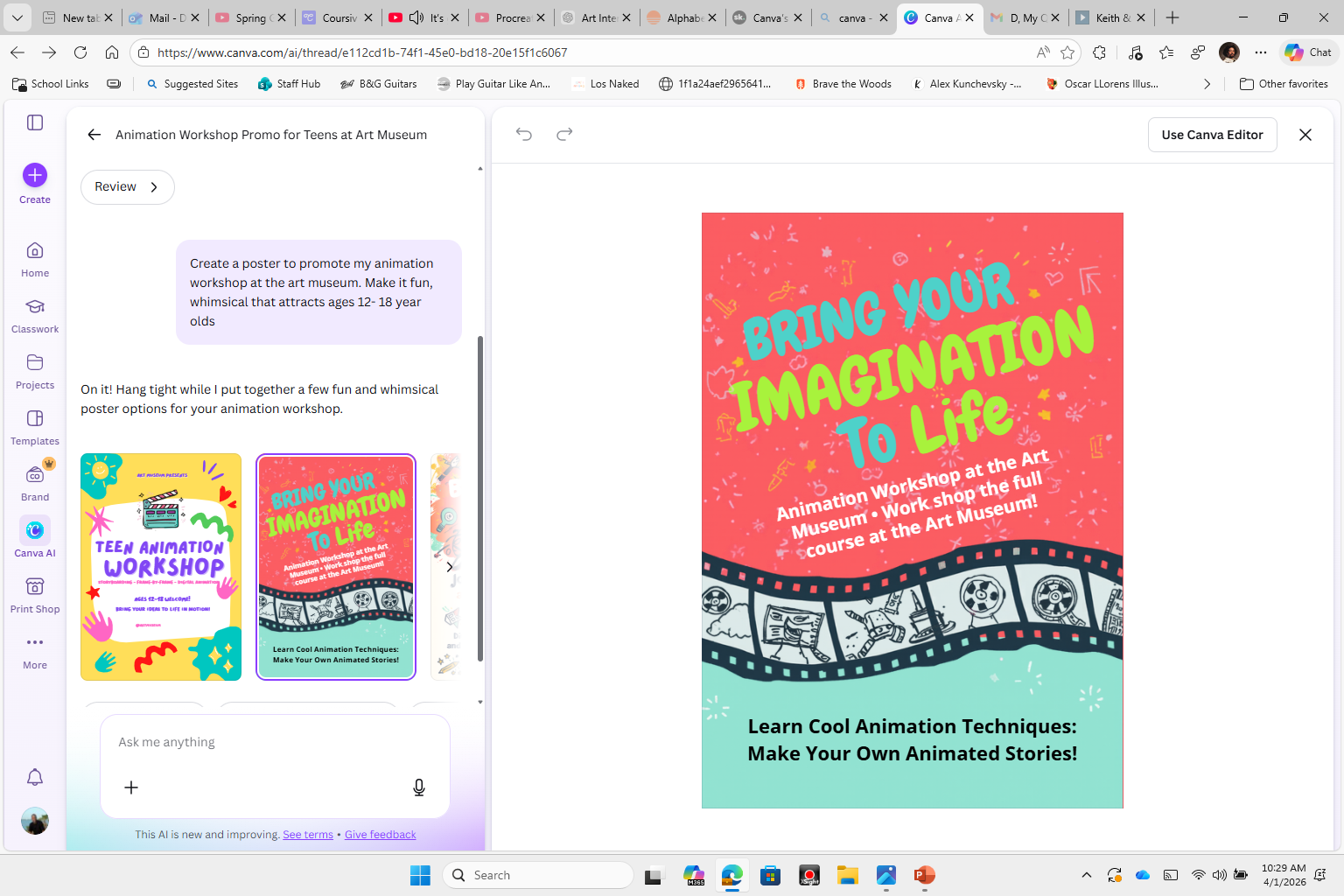Open the Other favorites folder
Screen dimensions: 1344x896
coord(1284,84)
